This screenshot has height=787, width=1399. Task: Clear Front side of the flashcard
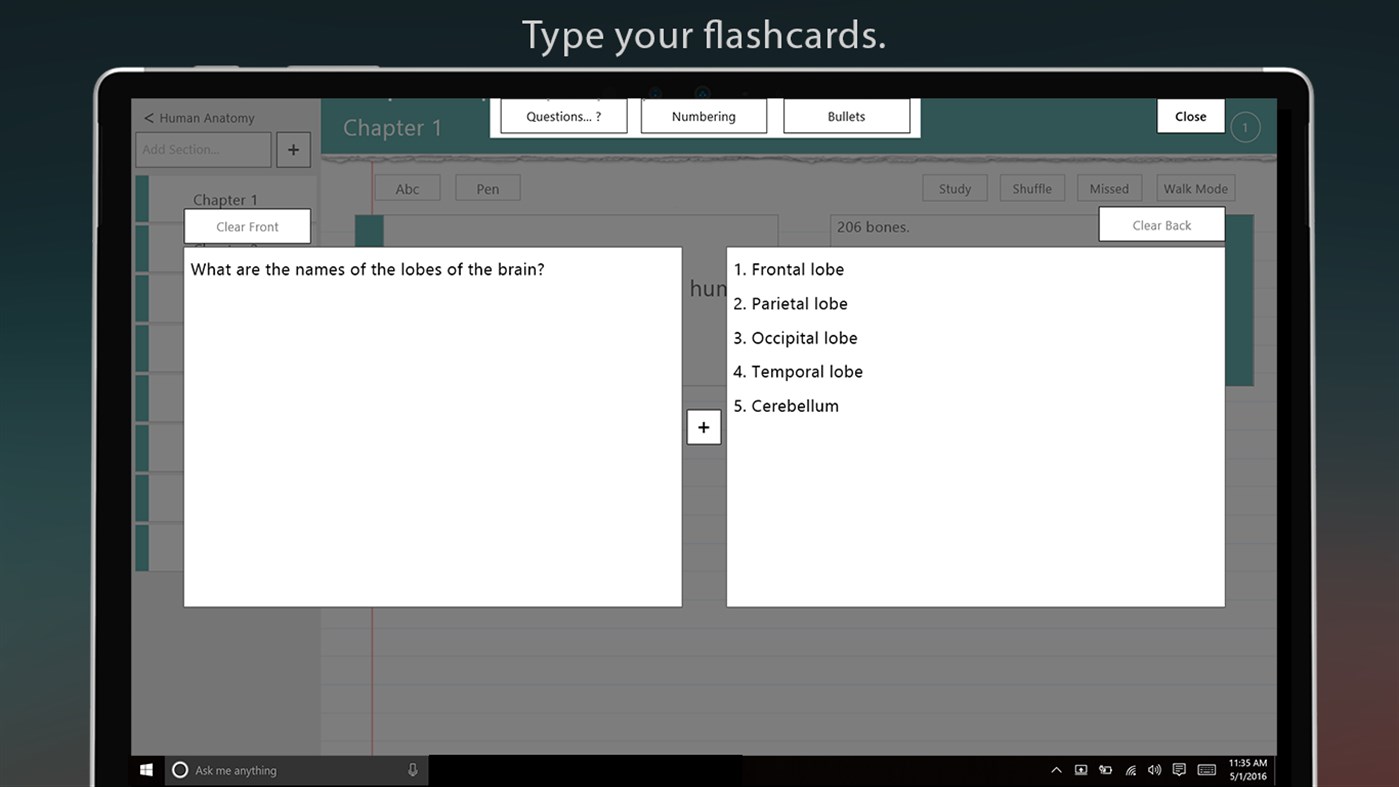click(246, 226)
